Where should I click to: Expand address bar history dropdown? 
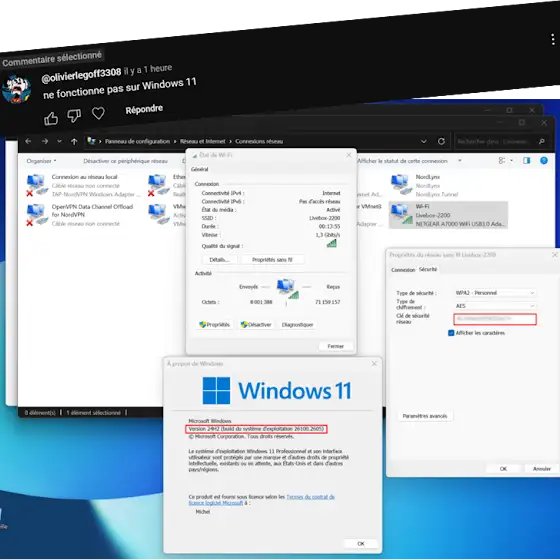(424, 141)
